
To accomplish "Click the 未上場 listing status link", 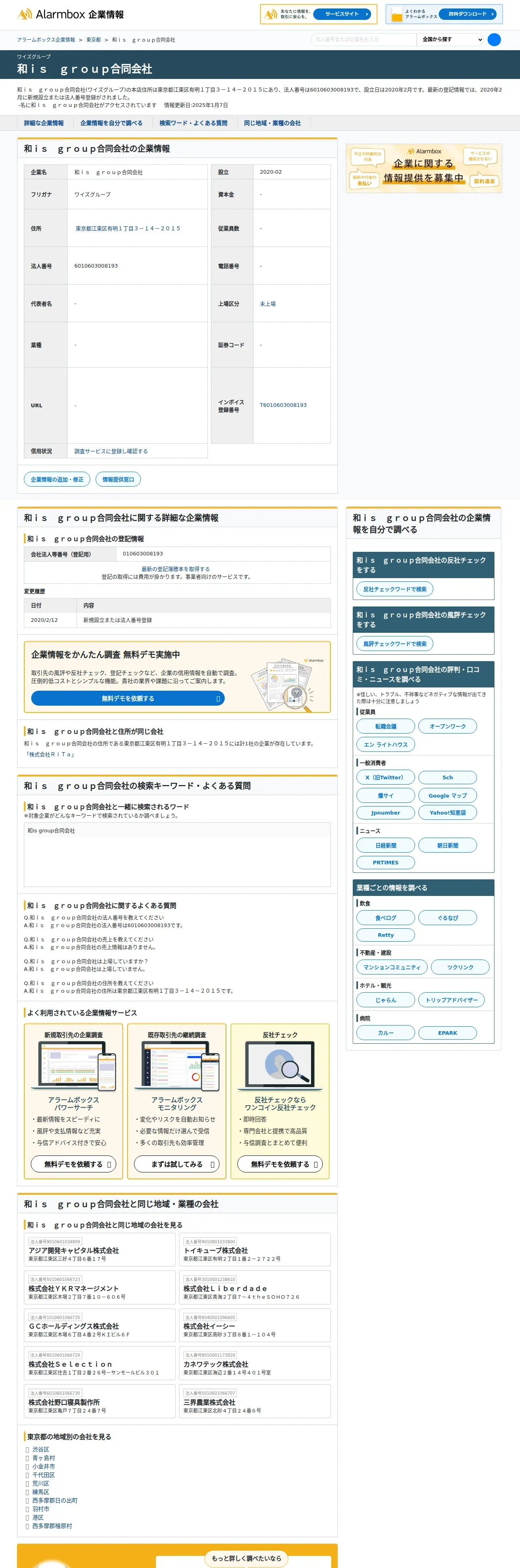I will point(268,304).
